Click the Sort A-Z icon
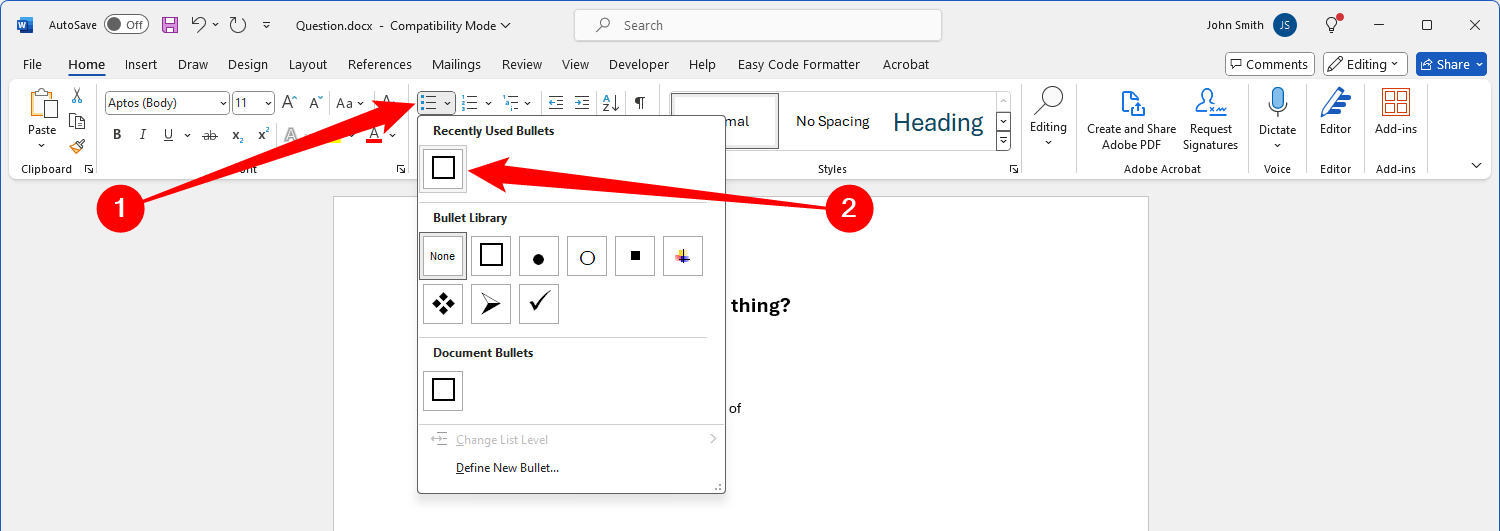 [x=610, y=103]
